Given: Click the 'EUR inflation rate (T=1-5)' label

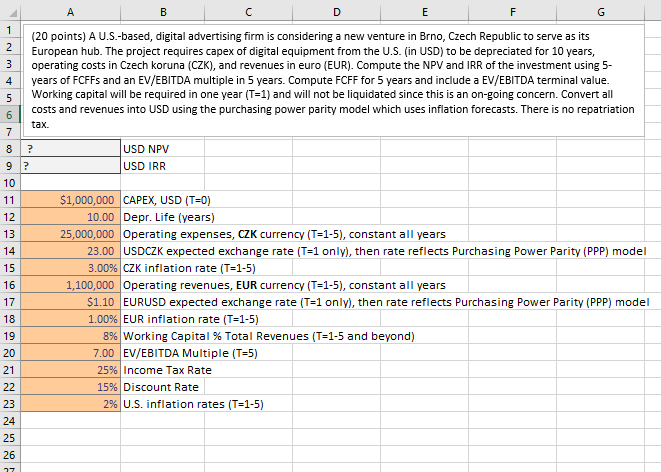Looking at the screenshot, I should click(191, 319).
